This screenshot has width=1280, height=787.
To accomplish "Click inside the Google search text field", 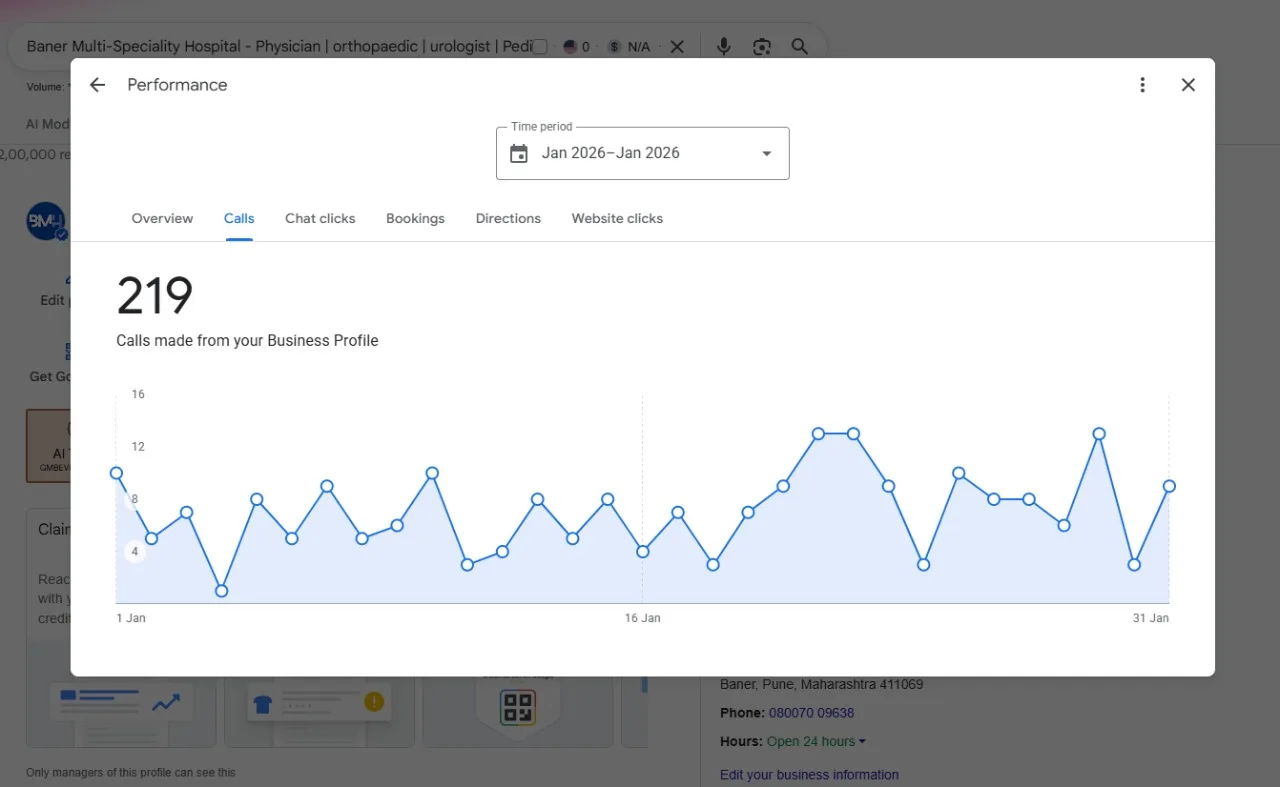I will click(280, 46).
